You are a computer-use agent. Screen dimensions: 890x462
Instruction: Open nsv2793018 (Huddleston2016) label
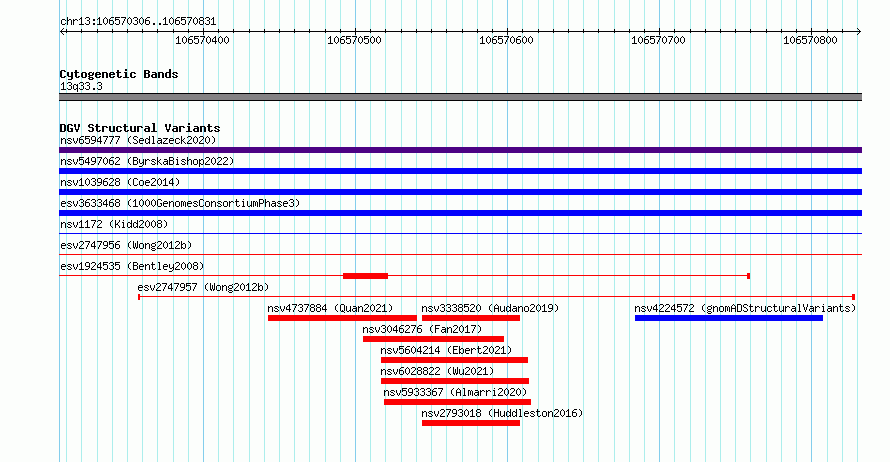click(502, 413)
